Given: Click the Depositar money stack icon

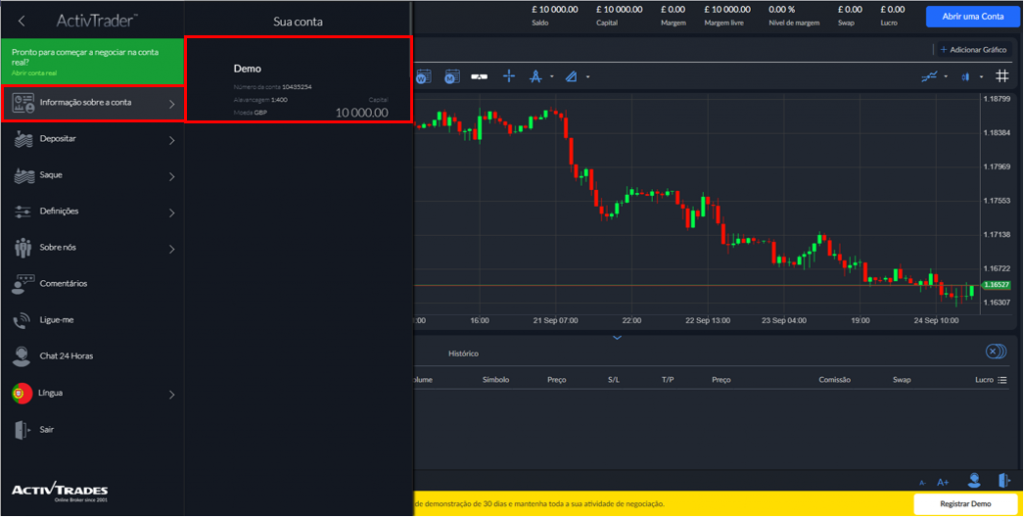Looking at the screenshot, I should [24, 139].
